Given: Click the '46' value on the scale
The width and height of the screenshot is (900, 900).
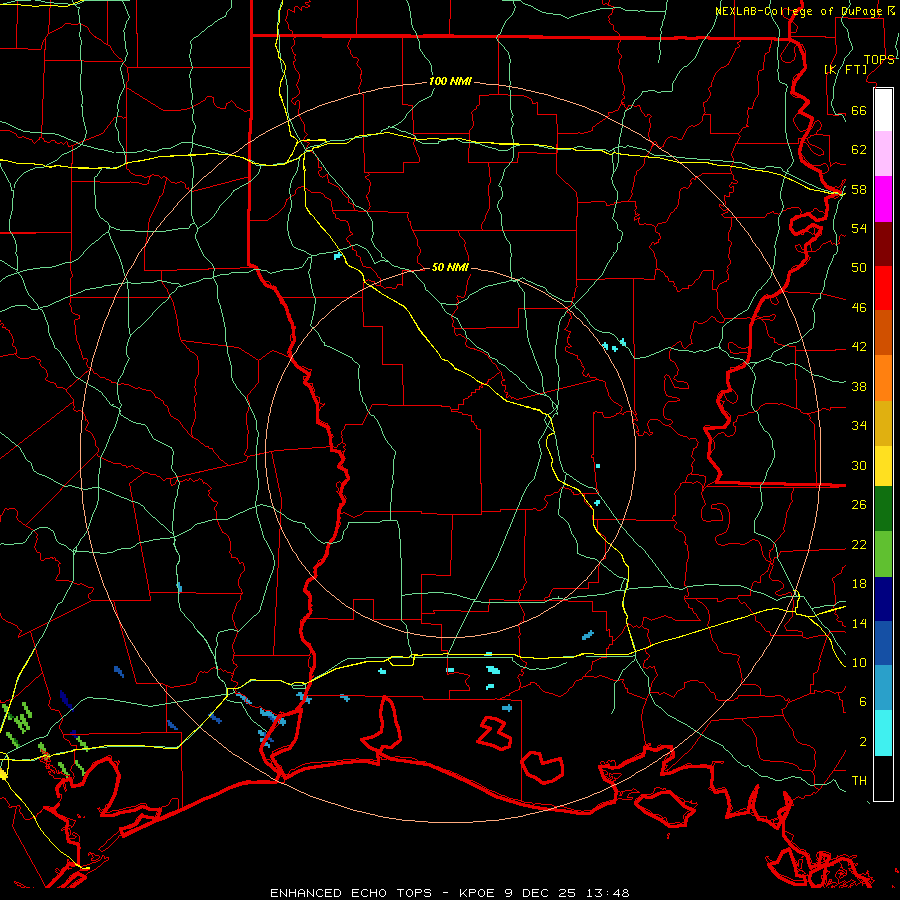Looking at the screenshot, I should tap(859, 307).
